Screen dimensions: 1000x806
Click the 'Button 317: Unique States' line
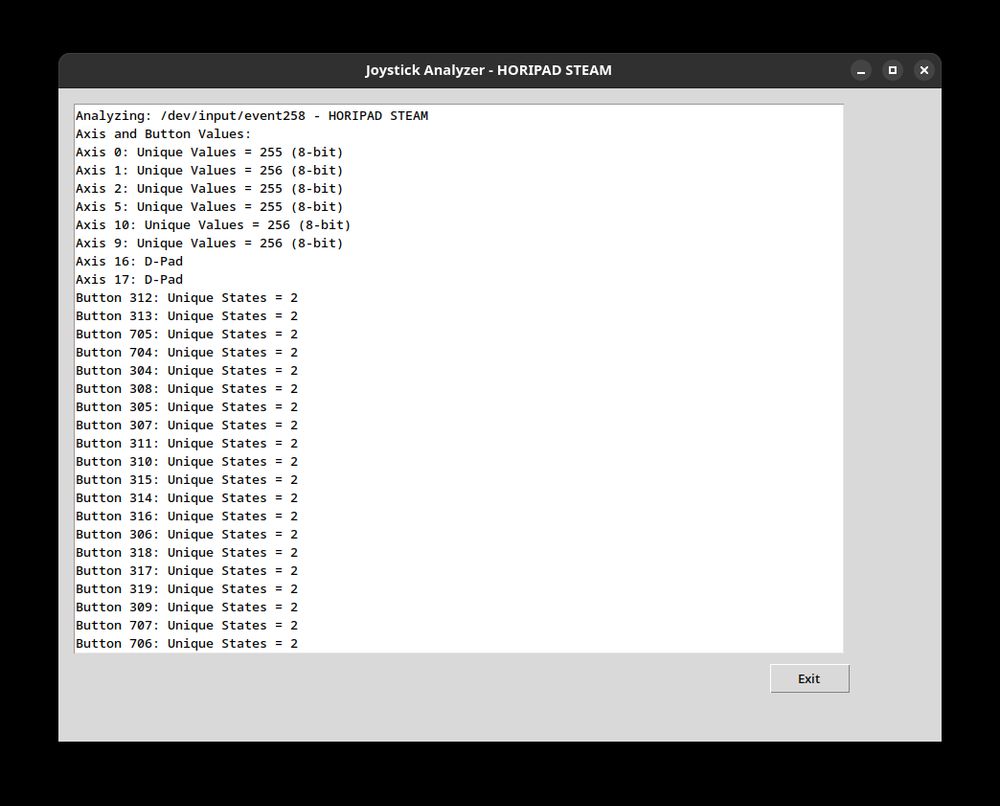coord(187,571)
